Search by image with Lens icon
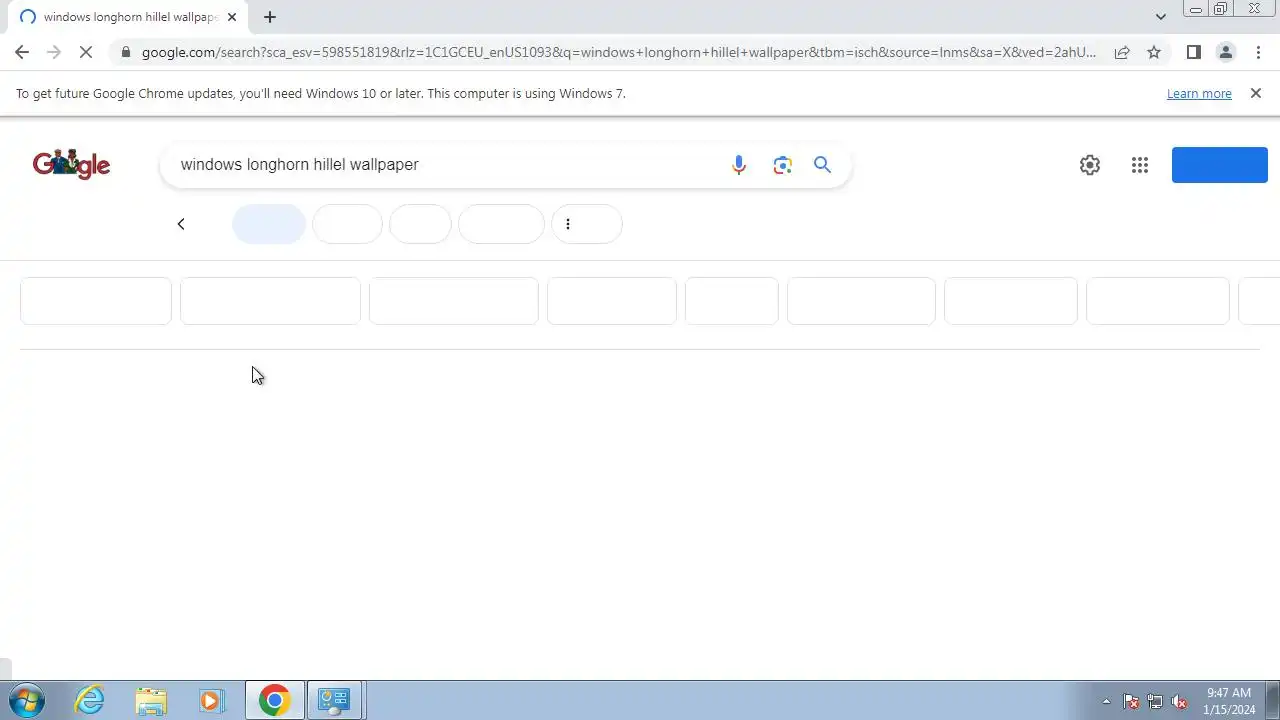The width and height of the screenshot is (1280, 720). click(782, 165)
